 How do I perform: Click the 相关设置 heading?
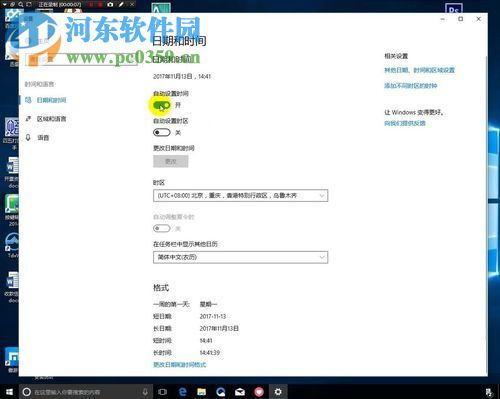click(x=396, y=56)
